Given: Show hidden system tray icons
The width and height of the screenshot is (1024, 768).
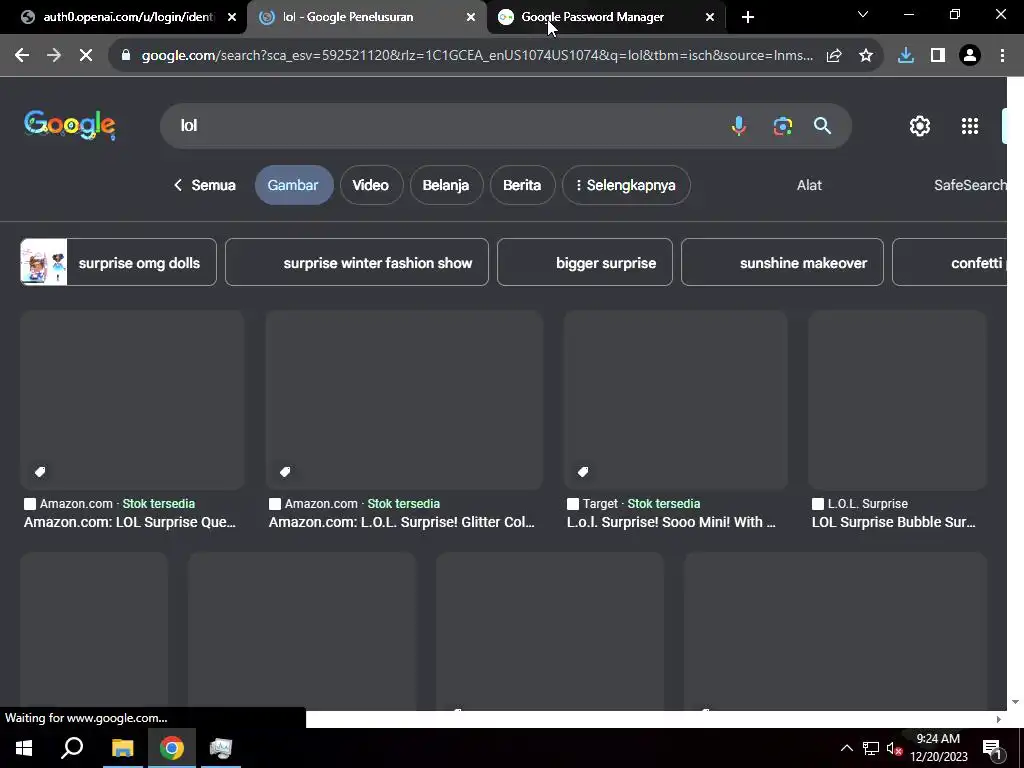Looking at the screenshot, I should pyautogui.click(x=846, y=748).
